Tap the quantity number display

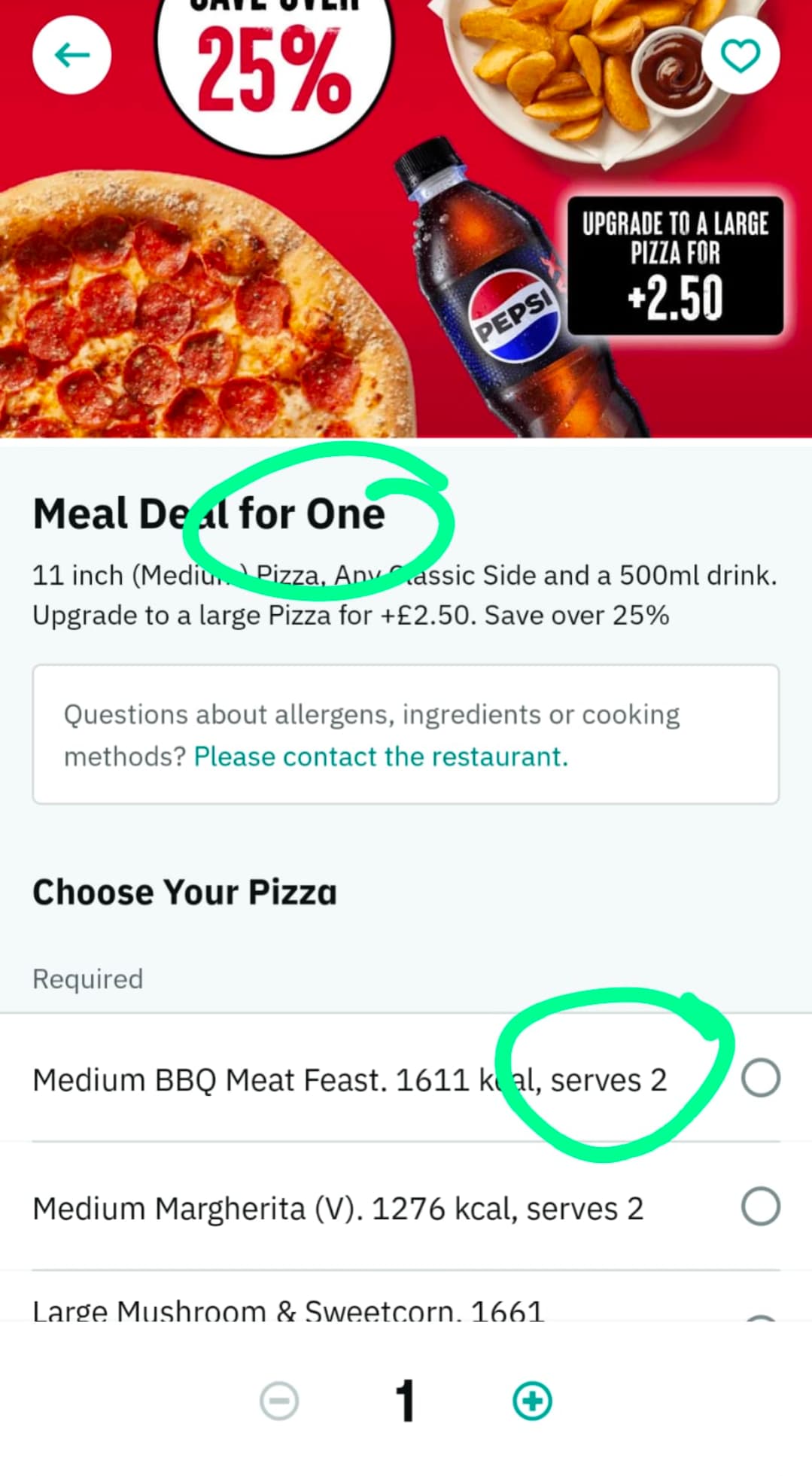(405, 1401)
